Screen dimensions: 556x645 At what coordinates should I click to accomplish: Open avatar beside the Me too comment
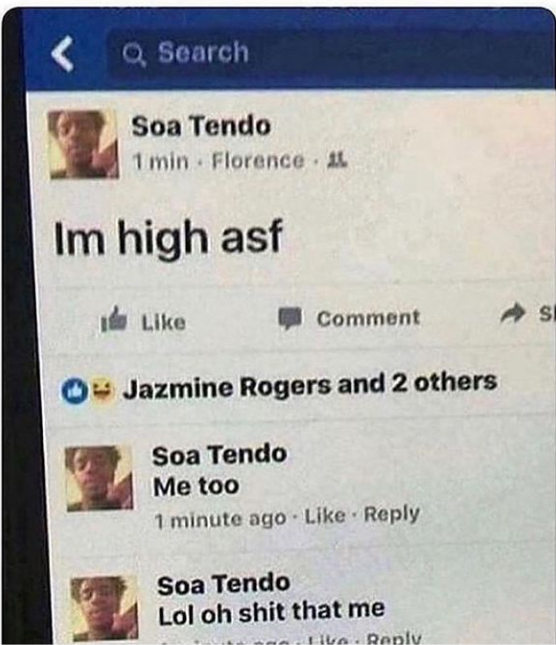(99, 478)
